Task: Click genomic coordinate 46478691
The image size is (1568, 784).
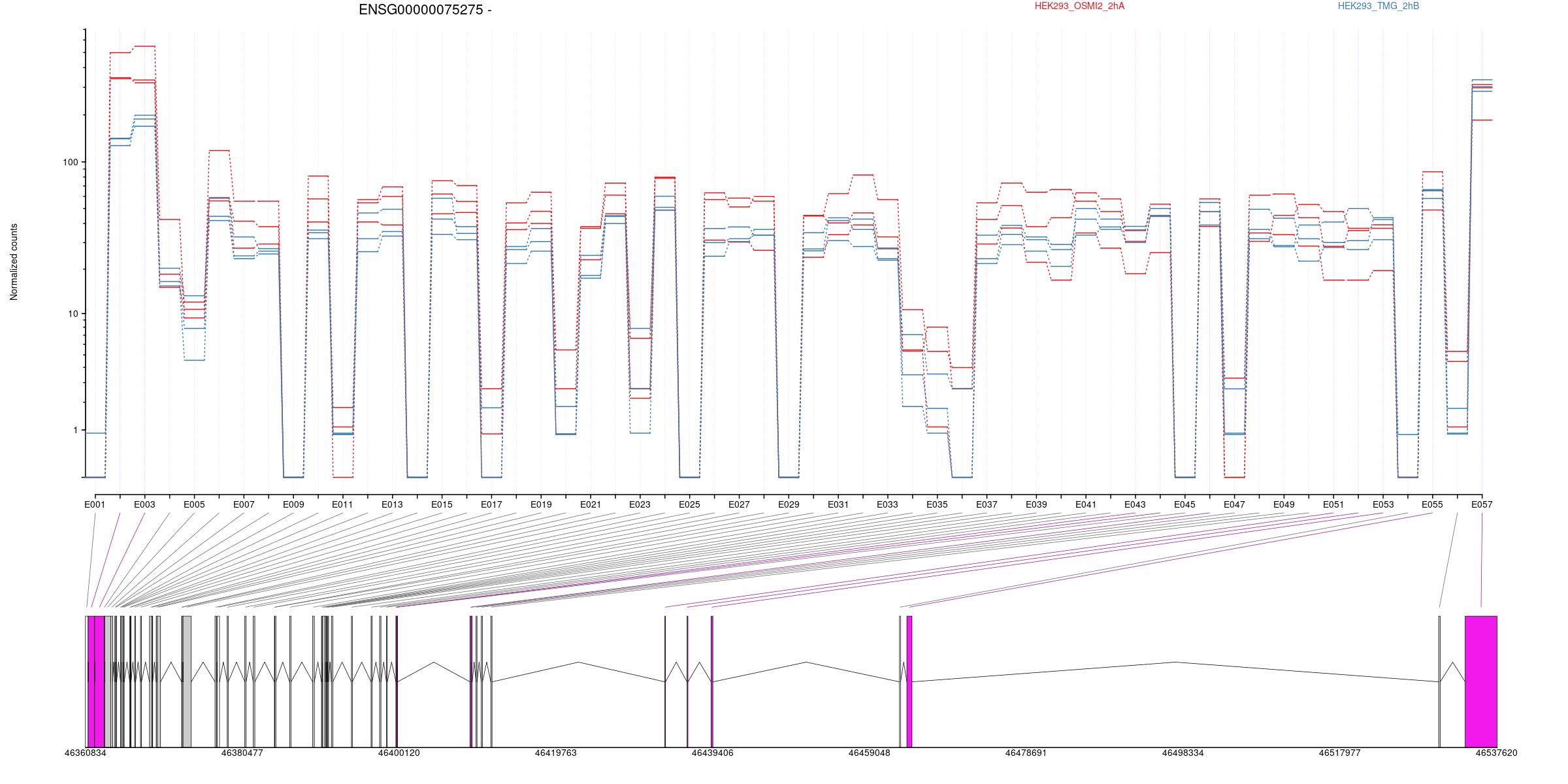Action: pos(1026,753)
